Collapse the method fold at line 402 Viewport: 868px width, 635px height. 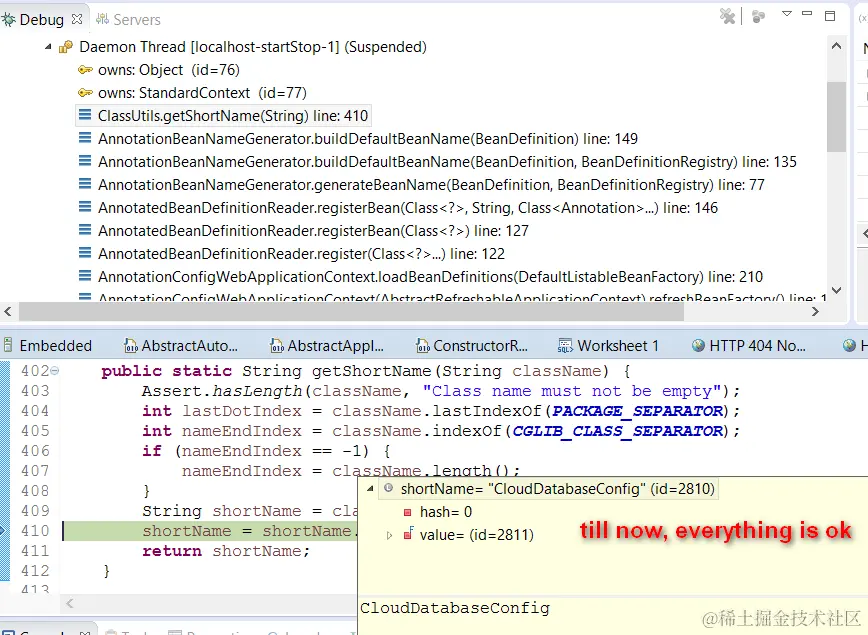pos(55,370)
